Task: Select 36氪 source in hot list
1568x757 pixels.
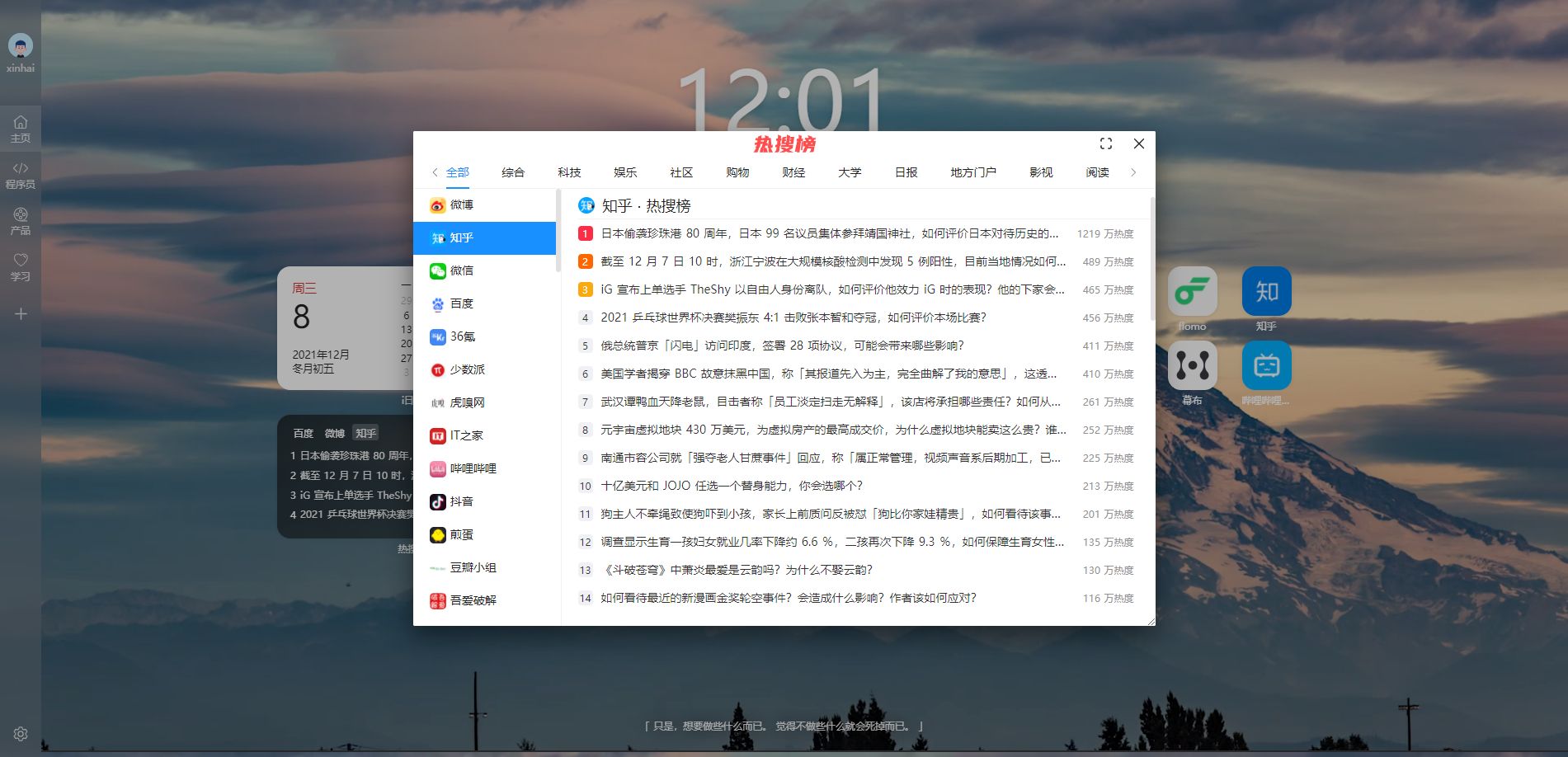Action: [485, 336]
